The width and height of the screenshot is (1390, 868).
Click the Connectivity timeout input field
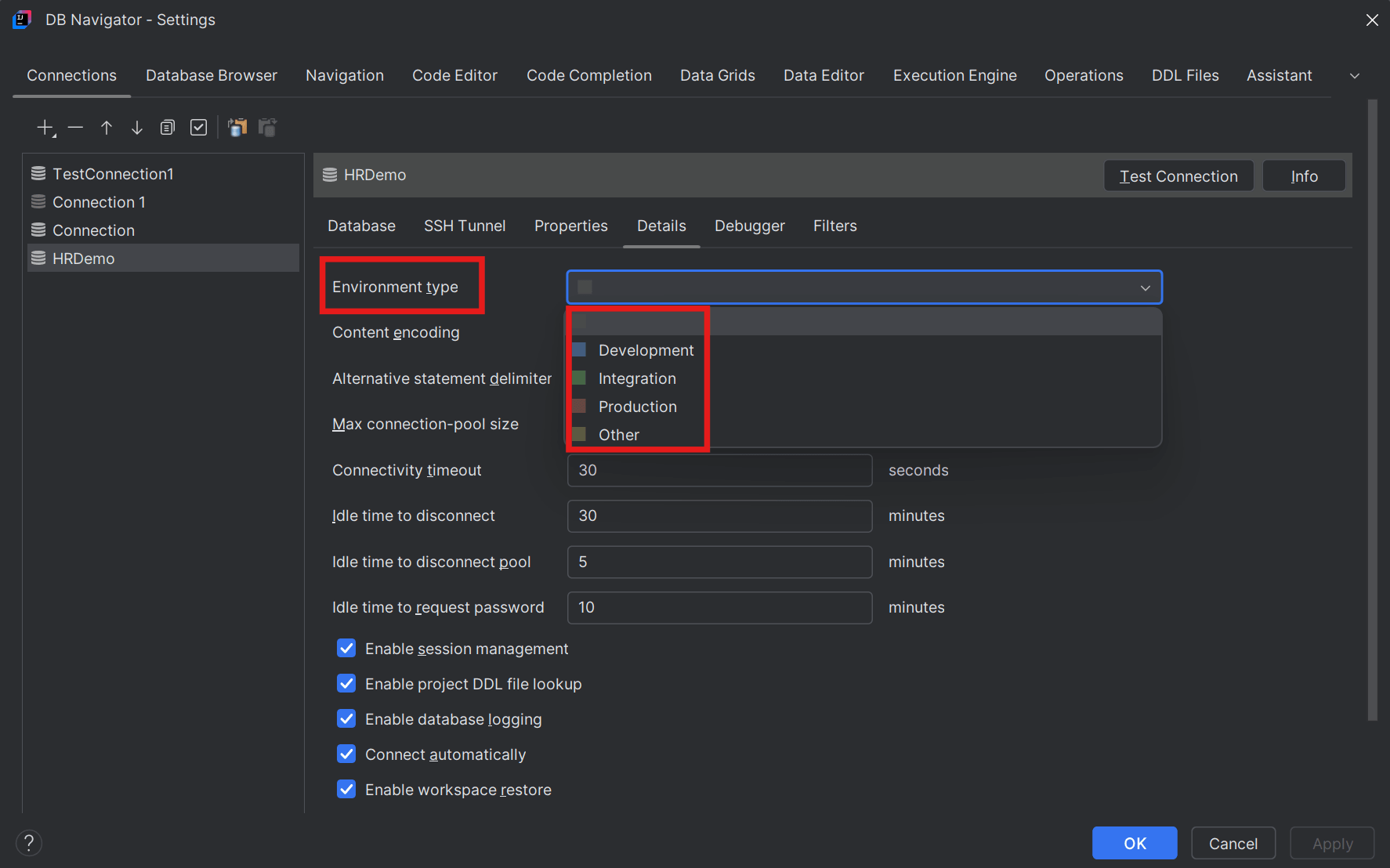click(720, 470)
